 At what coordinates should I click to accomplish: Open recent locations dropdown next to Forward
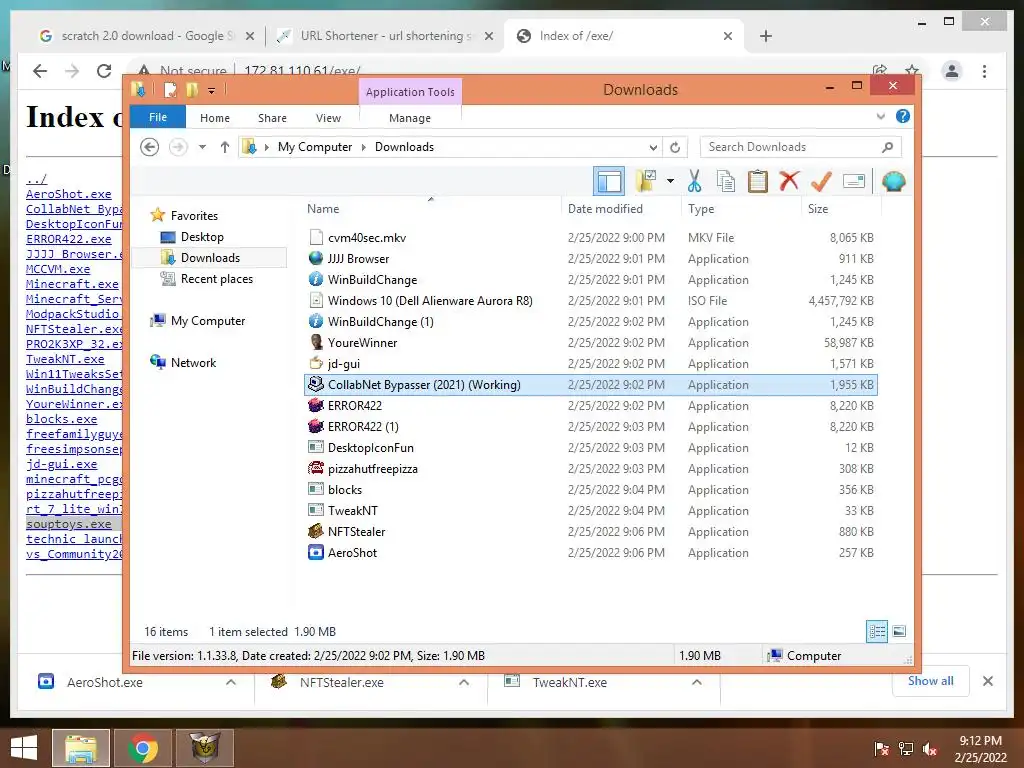202,147
